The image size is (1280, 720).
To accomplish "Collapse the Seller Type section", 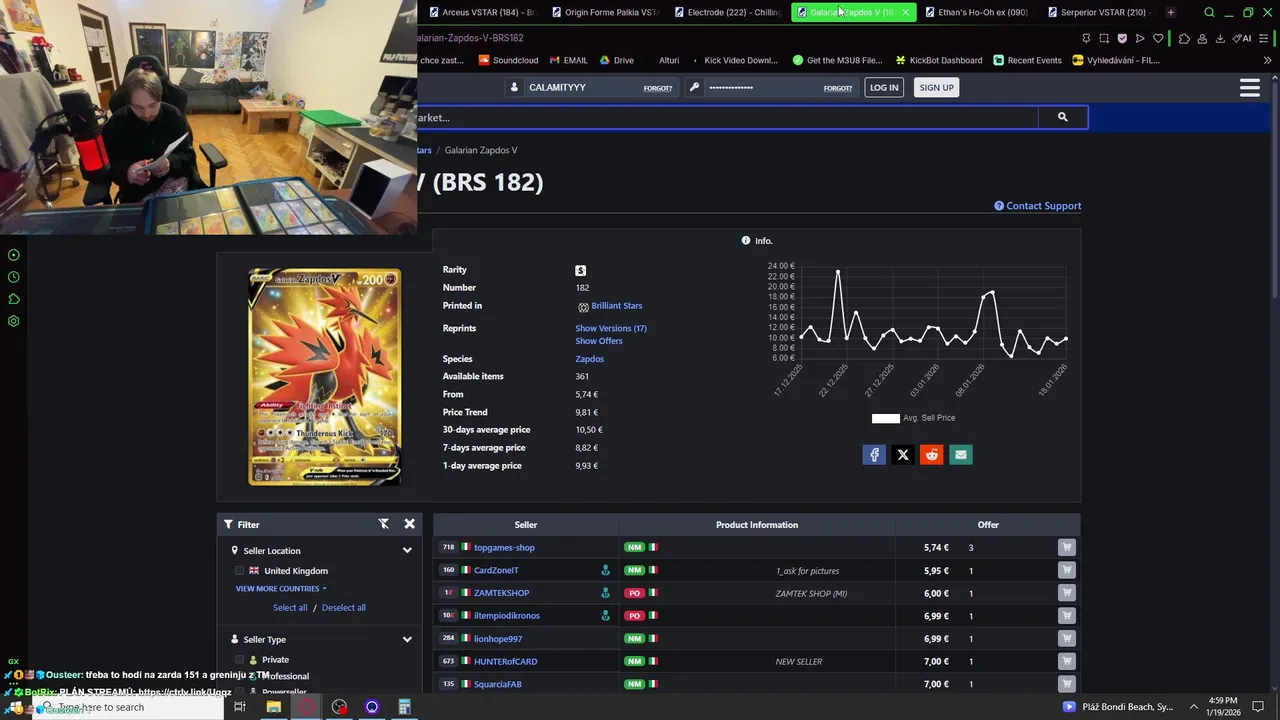I will pos(407,640).
